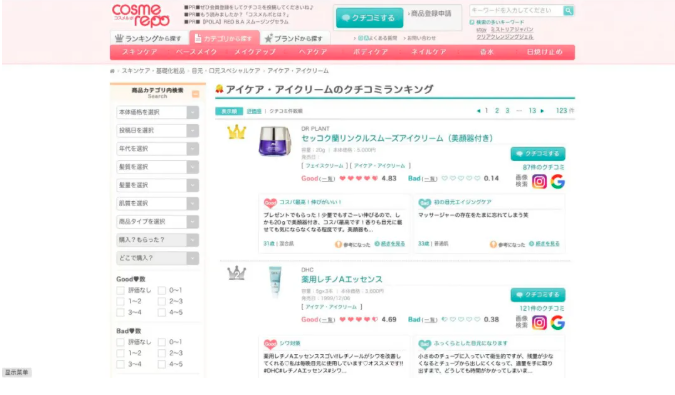Open ヘアケア category in pink menu
The image size is (675, 395).
[313, 52]
